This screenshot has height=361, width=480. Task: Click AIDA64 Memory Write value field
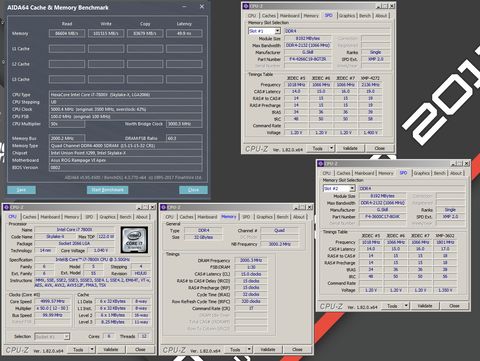click(x=106, y=33)
